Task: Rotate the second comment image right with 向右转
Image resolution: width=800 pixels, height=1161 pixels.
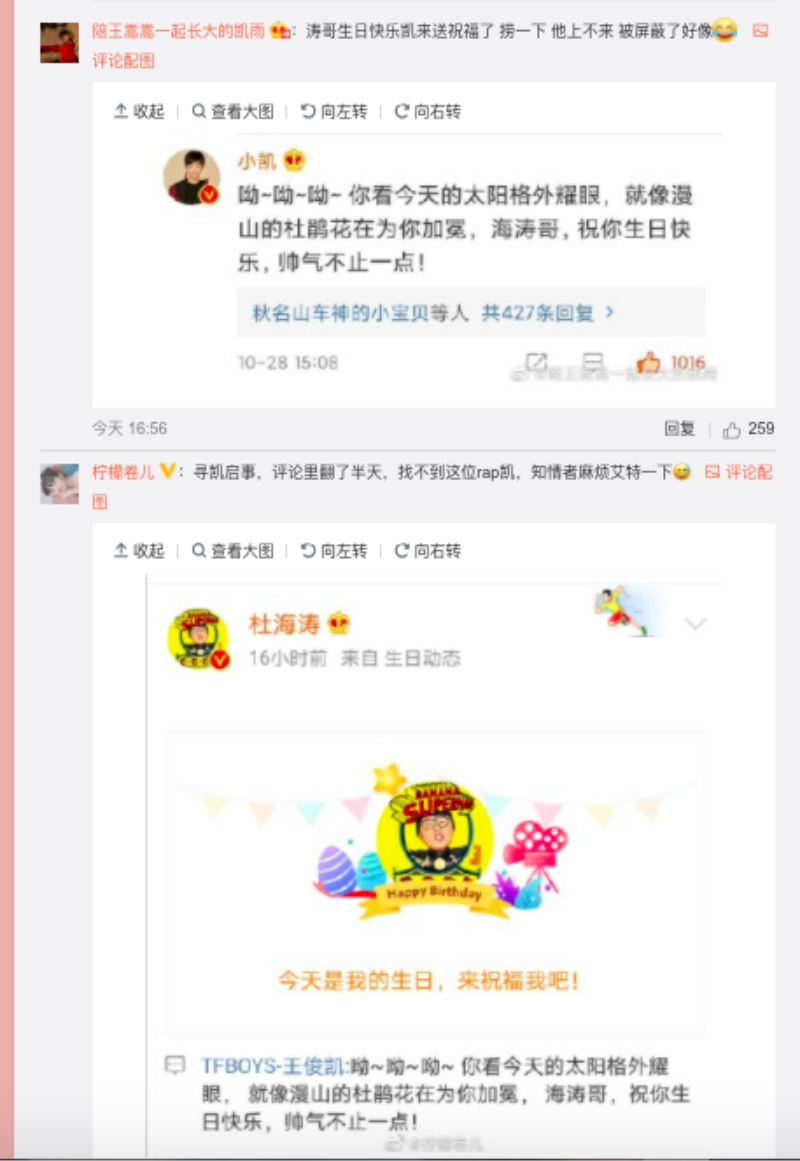Action: pos(427,551)
